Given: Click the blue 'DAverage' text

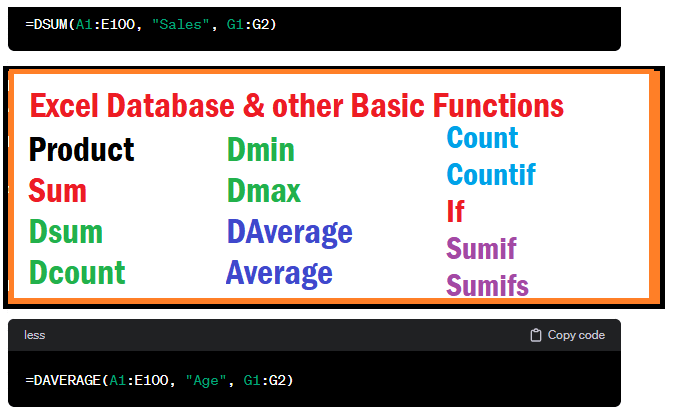Looking at the screenshot, I should tap(290, 232).
